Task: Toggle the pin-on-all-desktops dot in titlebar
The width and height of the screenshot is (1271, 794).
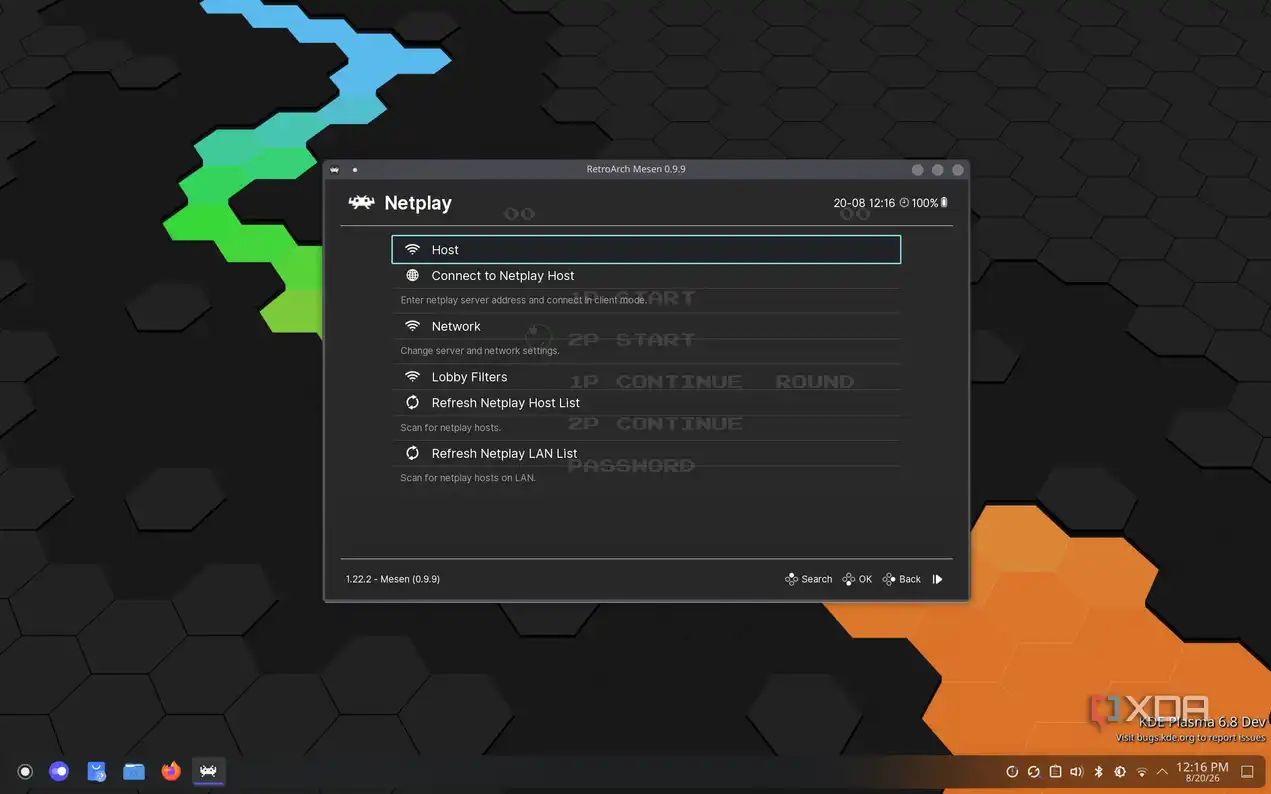Action: pos(355,170)
